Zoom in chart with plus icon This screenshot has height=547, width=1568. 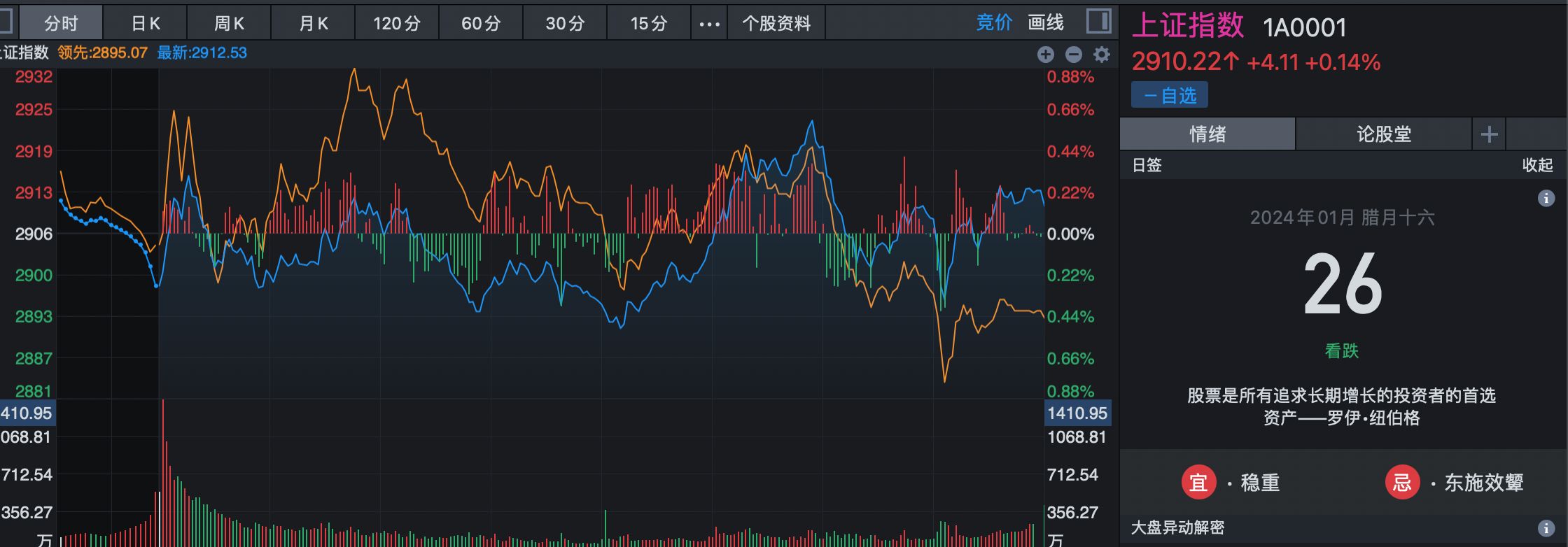coord(1046,55)
